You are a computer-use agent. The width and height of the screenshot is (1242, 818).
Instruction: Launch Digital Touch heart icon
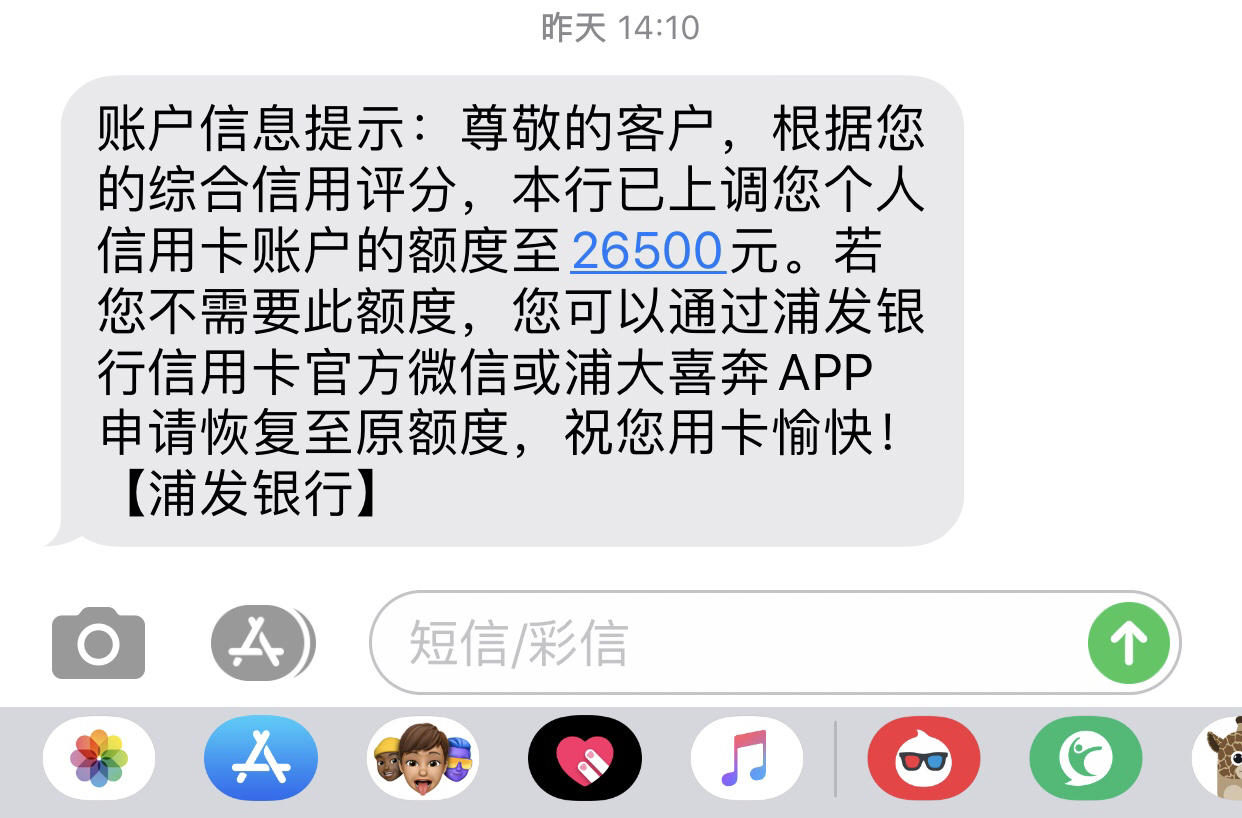pos(585,758)
